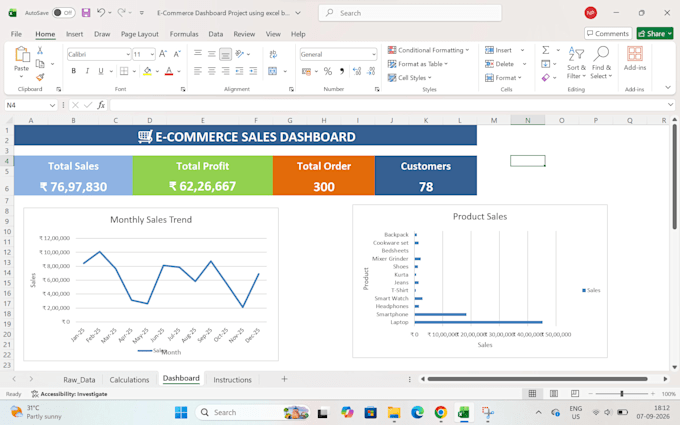This screenshot has height=425, width=680.
Task: Open Fill Color dropdown arrow
Action: 157,71
